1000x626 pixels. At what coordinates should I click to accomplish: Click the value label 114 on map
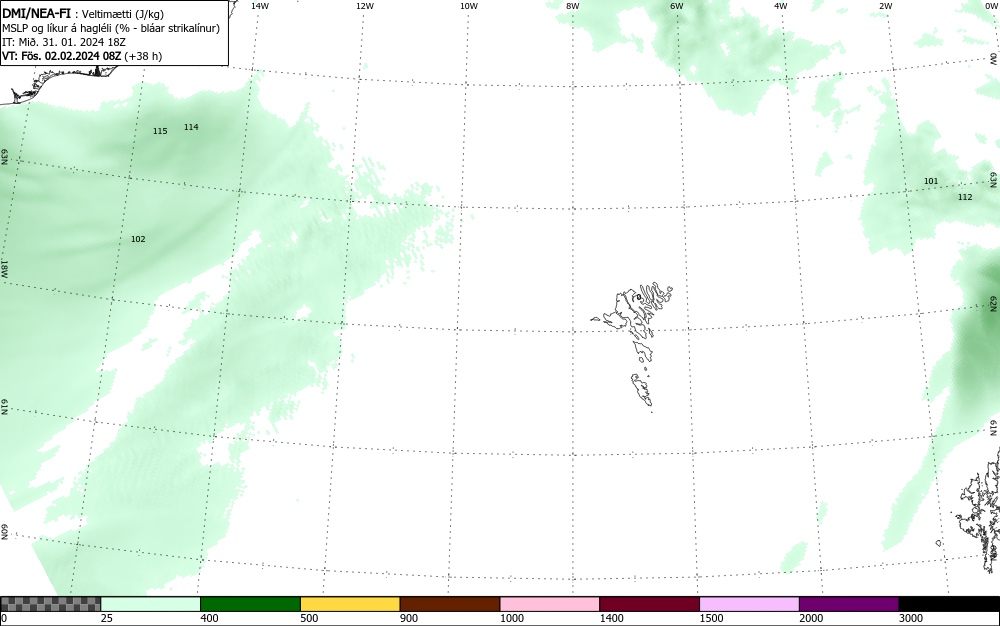191,127
